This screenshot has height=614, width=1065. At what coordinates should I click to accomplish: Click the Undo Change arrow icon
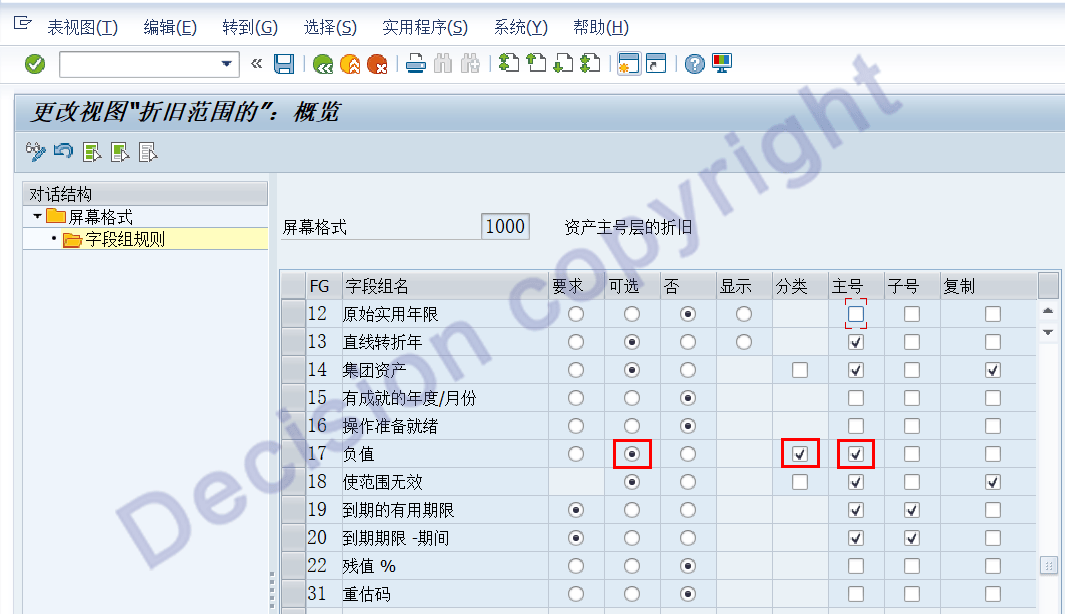pos(63,151)
